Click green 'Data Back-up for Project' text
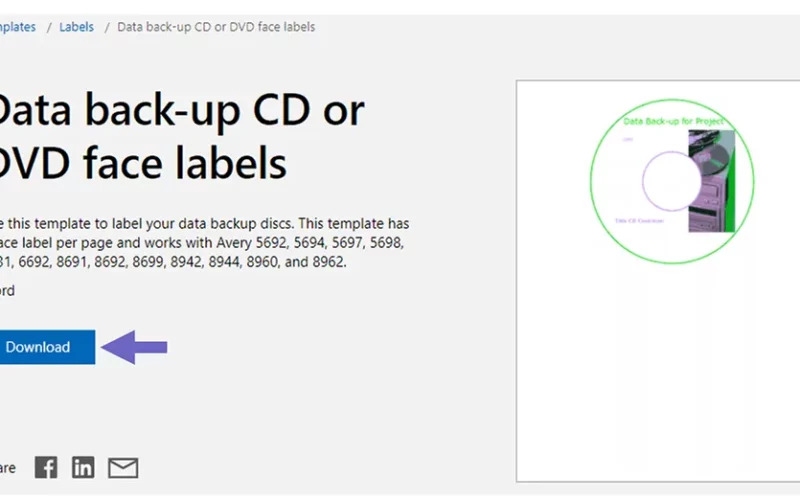Image resolution: width=800 pixels, height=500 pixels. coord(673,121)
